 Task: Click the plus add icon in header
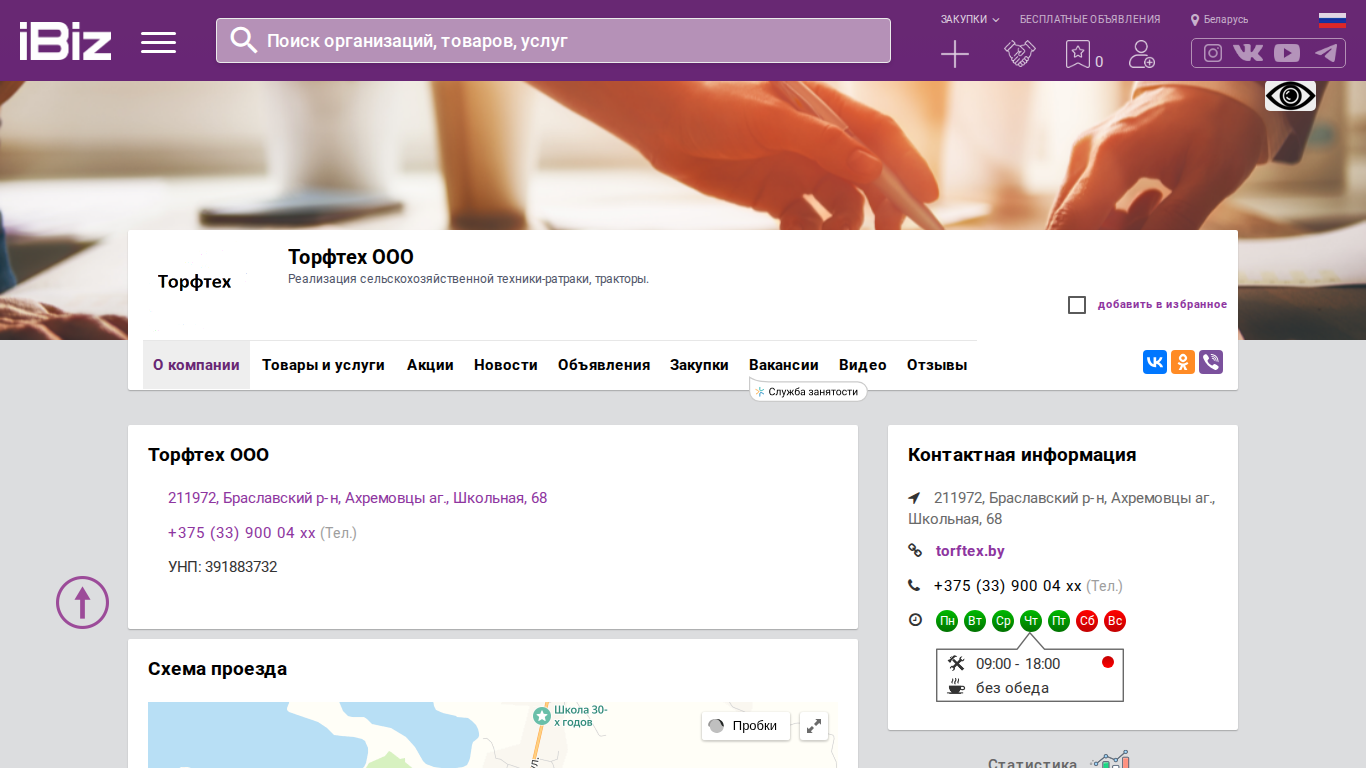coord(955,55)
